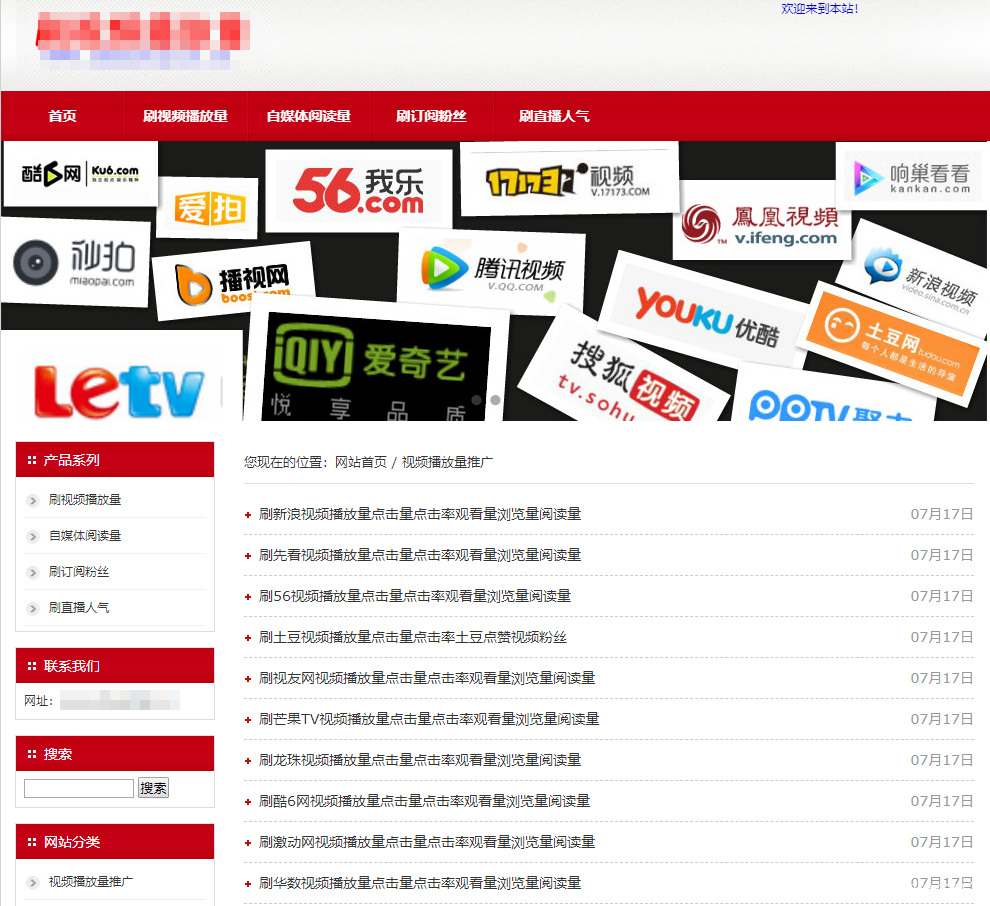Click the 17173 视频 logo

click(x=568, y=181)
